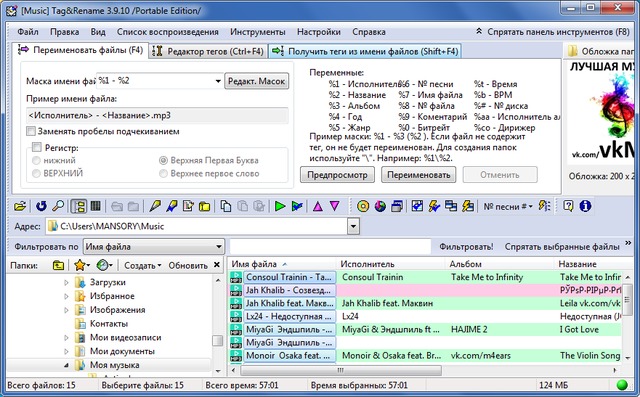Click the blue refresh arrow icon

pyautogui.click(x=41, y=206)
